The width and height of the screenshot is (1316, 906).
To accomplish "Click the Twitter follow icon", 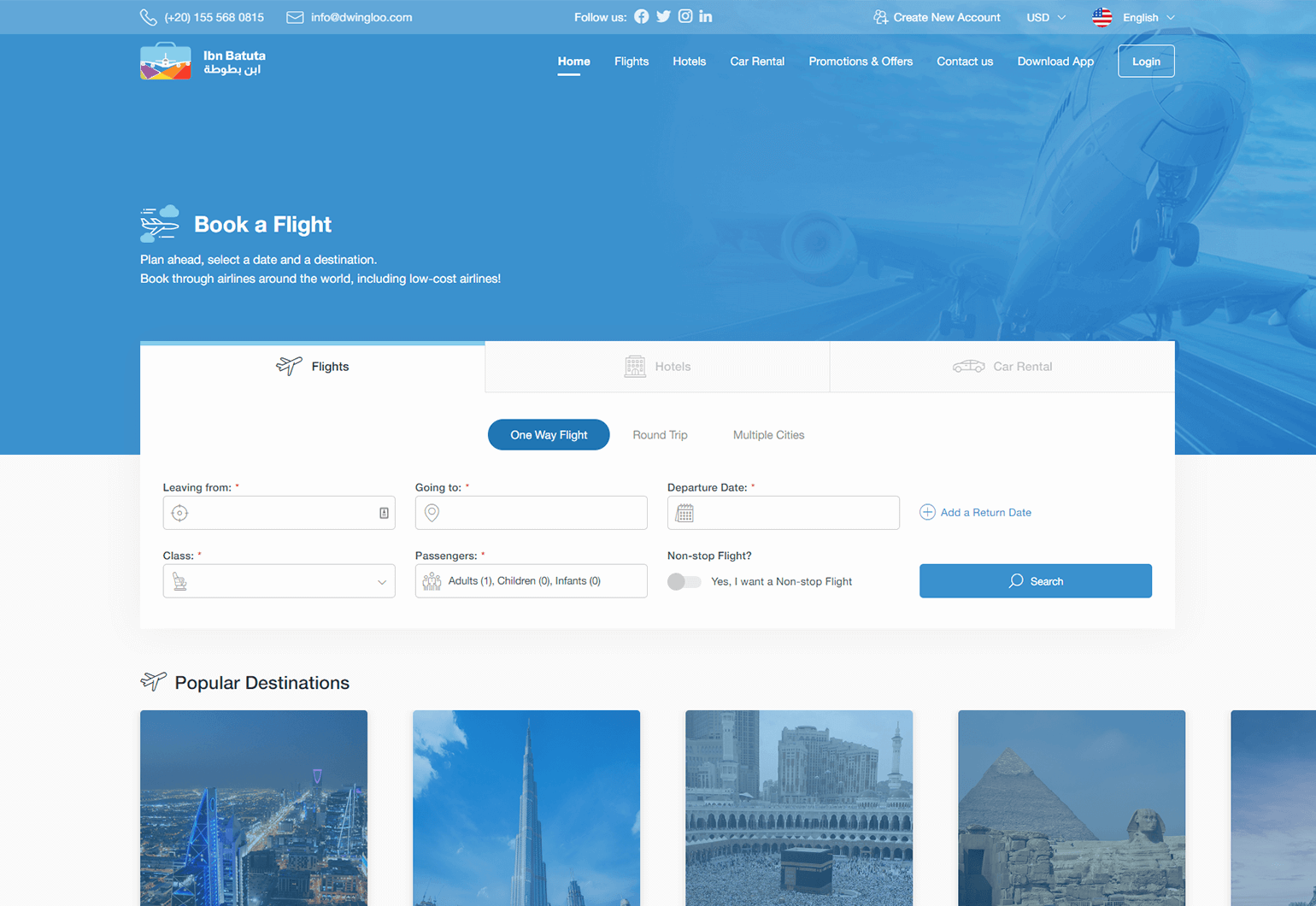I will click(x=663, y=16).
